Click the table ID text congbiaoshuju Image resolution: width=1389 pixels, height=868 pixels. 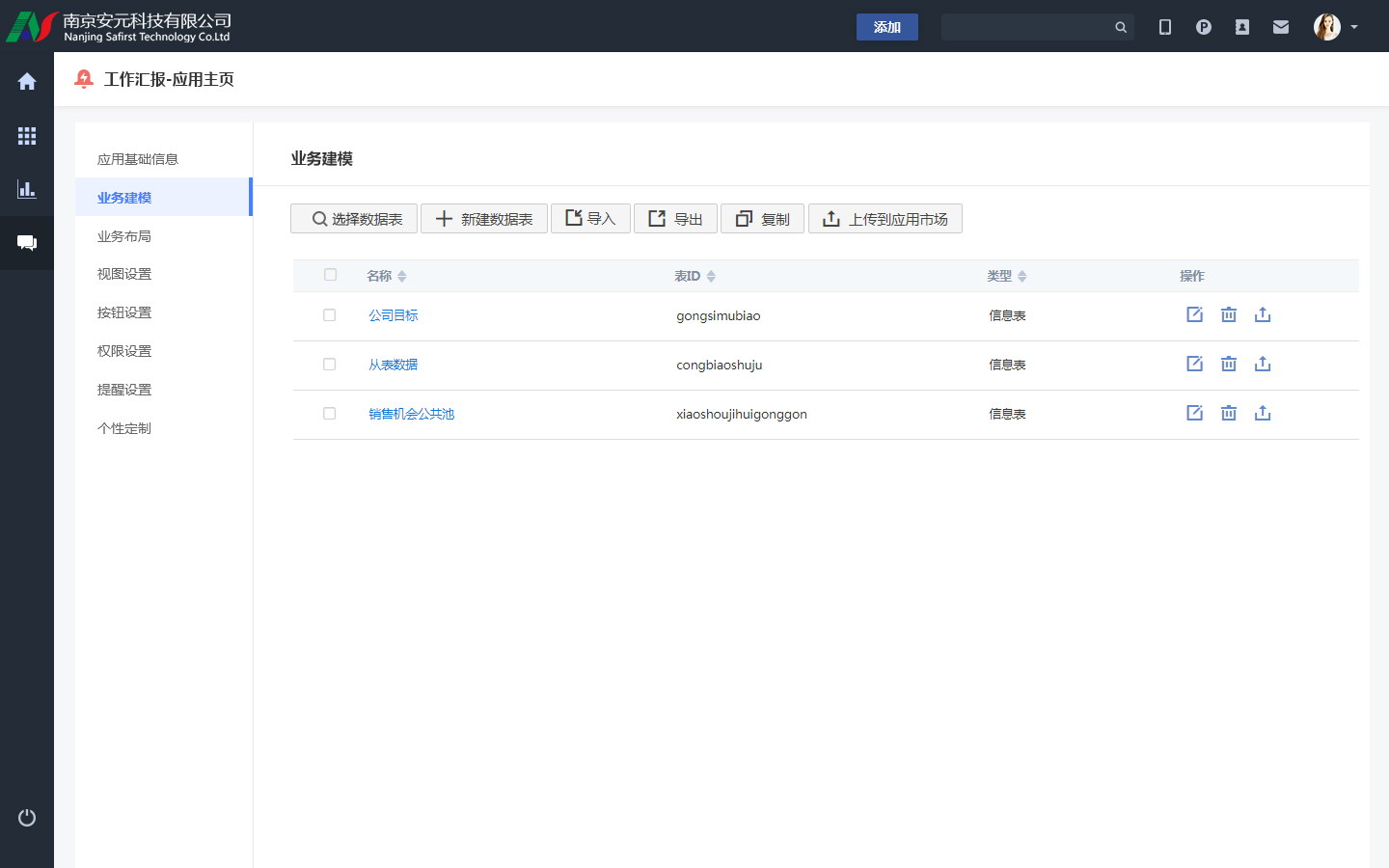(x=720, y=366)
